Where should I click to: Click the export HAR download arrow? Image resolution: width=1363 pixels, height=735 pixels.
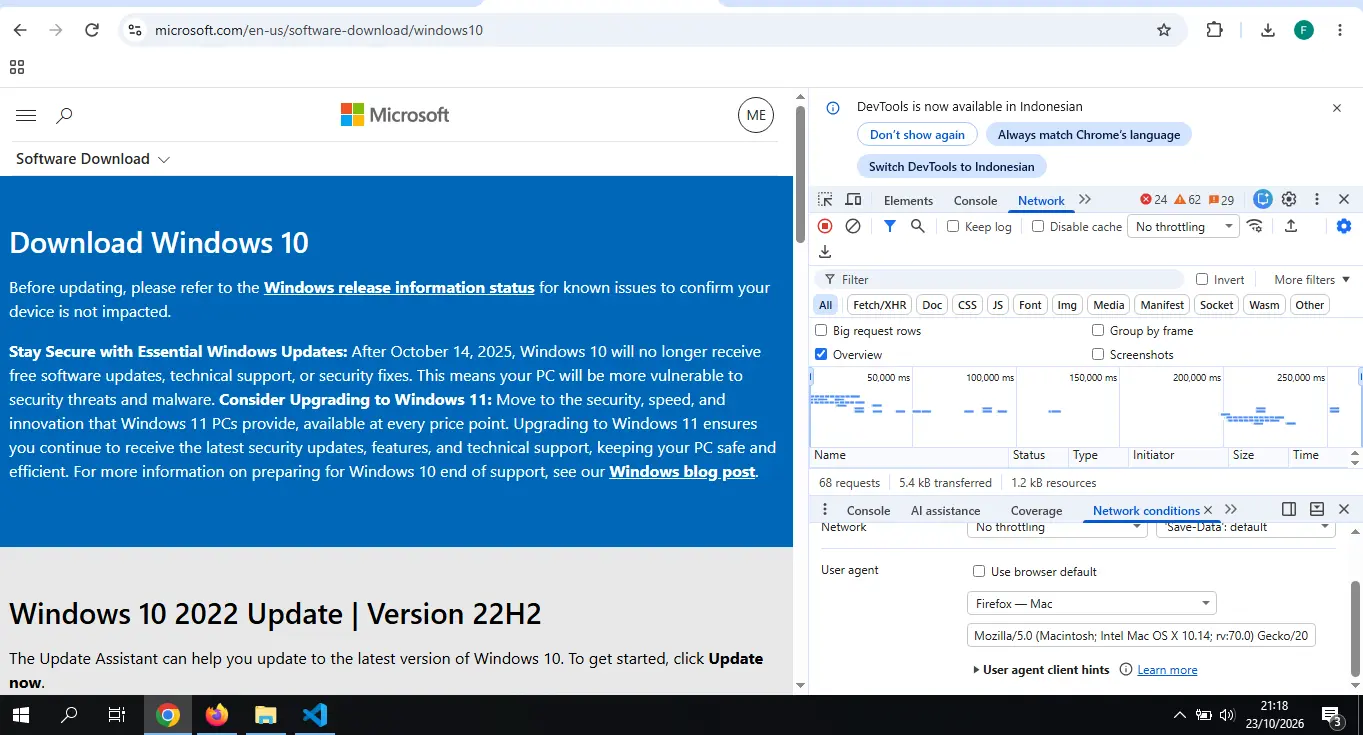(x=825, y=252)
